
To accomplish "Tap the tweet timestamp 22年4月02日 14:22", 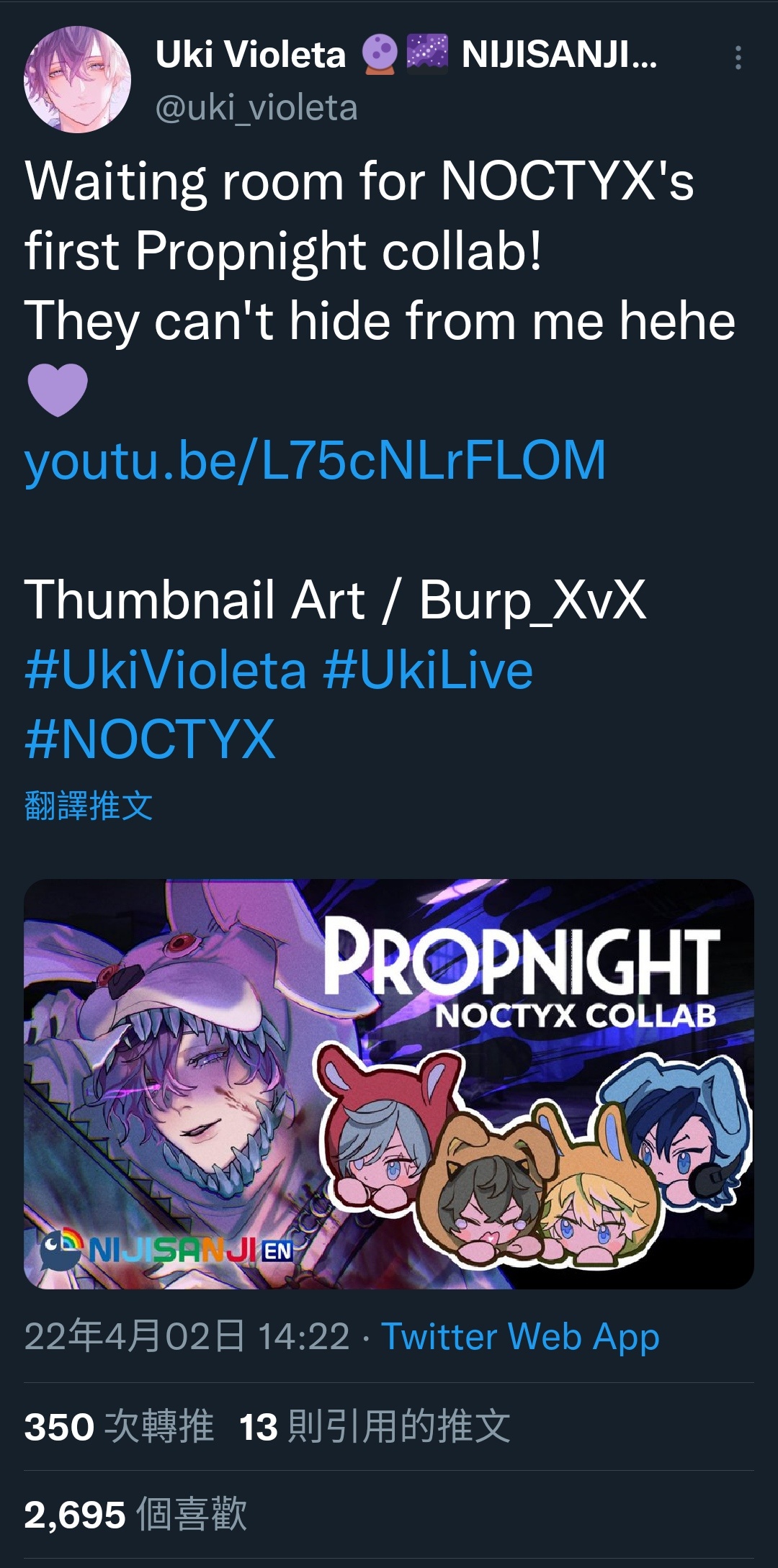I will click(187, 1337).
